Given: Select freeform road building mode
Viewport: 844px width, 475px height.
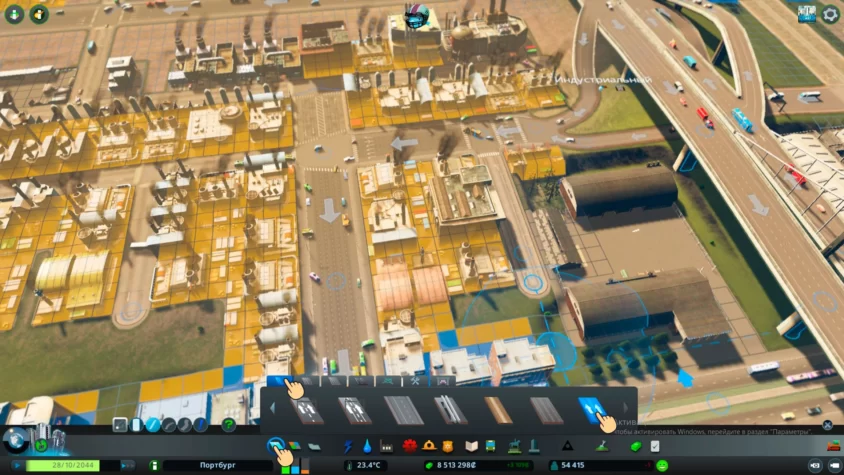Looking at the screenshot, I should [184, 425].
